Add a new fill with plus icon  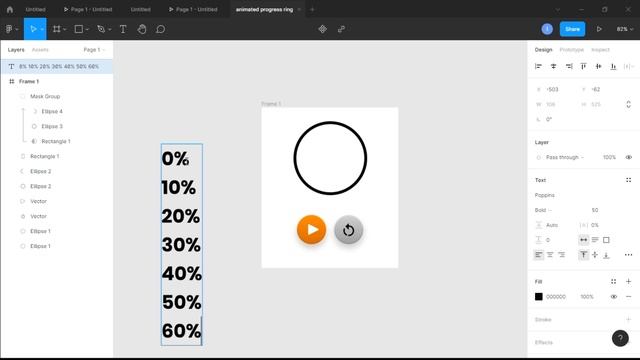[x=629, y=281]
